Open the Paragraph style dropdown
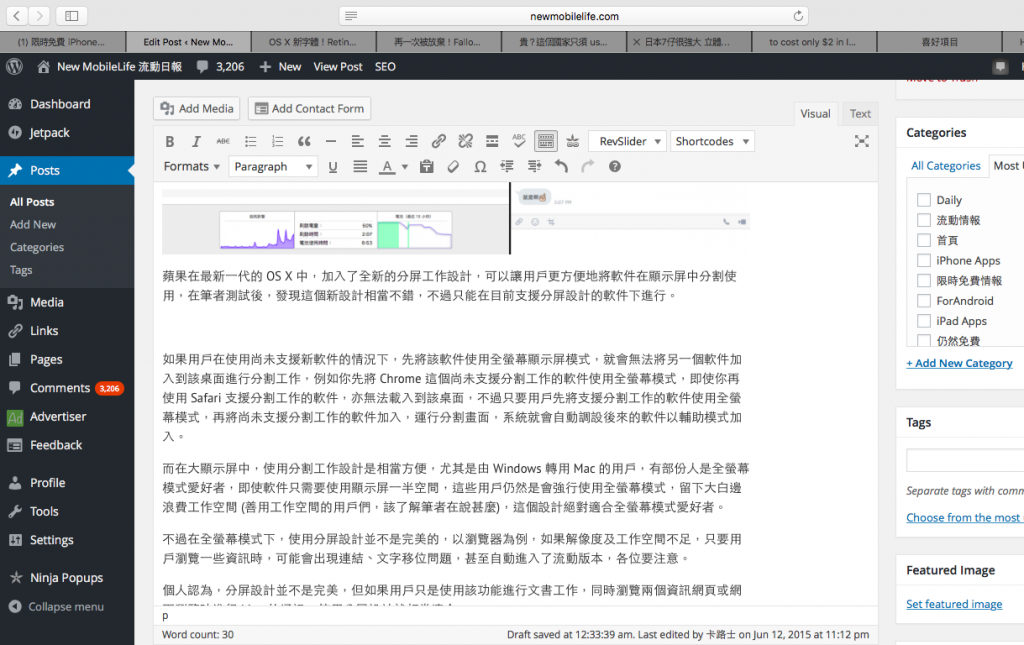This screenshot has width=1024, height=645. click(x=273, y=166)
